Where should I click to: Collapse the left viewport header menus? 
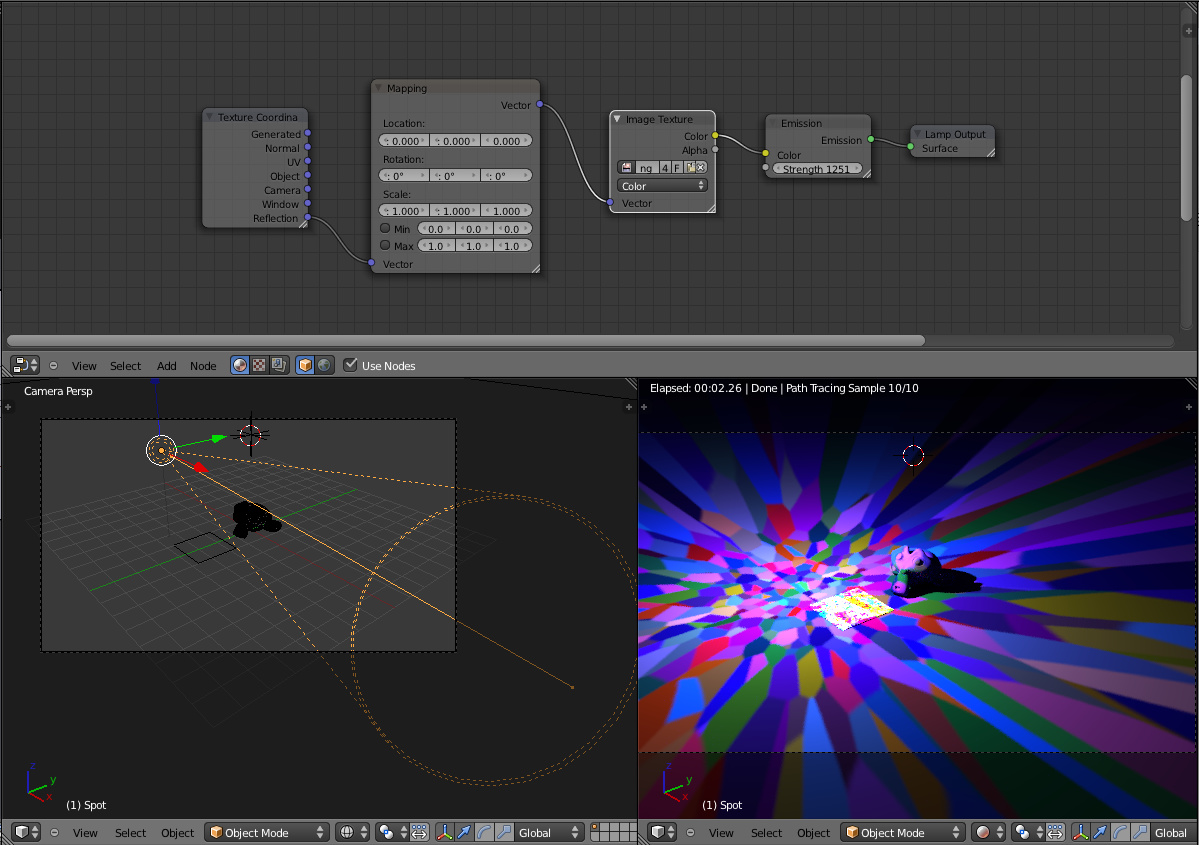(x=54, y=833)
